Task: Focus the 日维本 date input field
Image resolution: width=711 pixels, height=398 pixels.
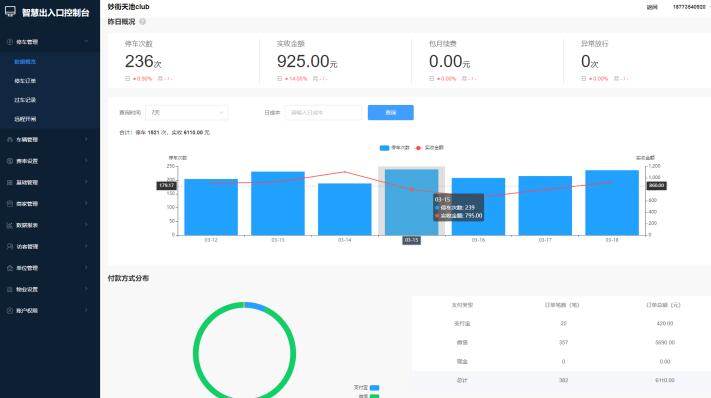Action: tap(323, 112)
